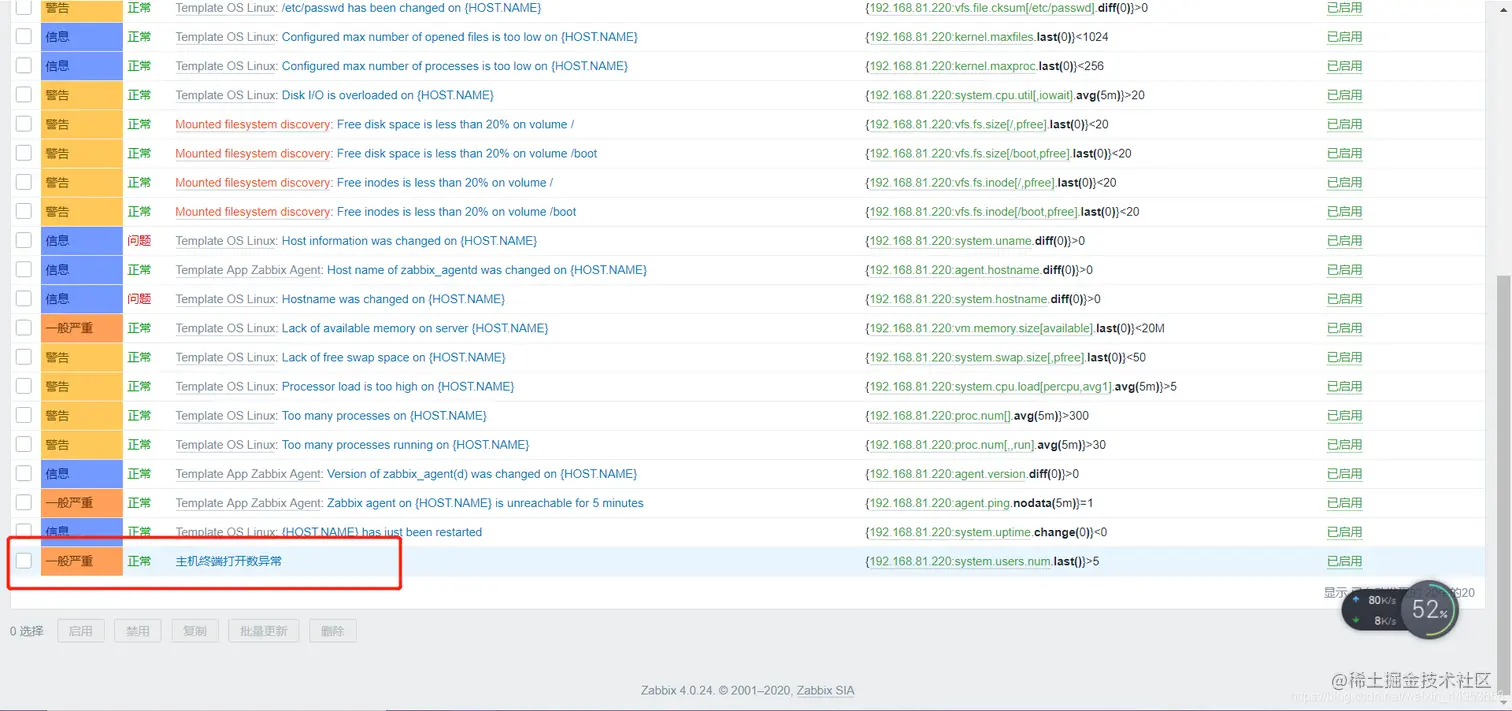Open item link vm.memory.size[available] expression
The height and width of the screenshot is (711, 1512).
pyautogui.click(x=981, y=328)
